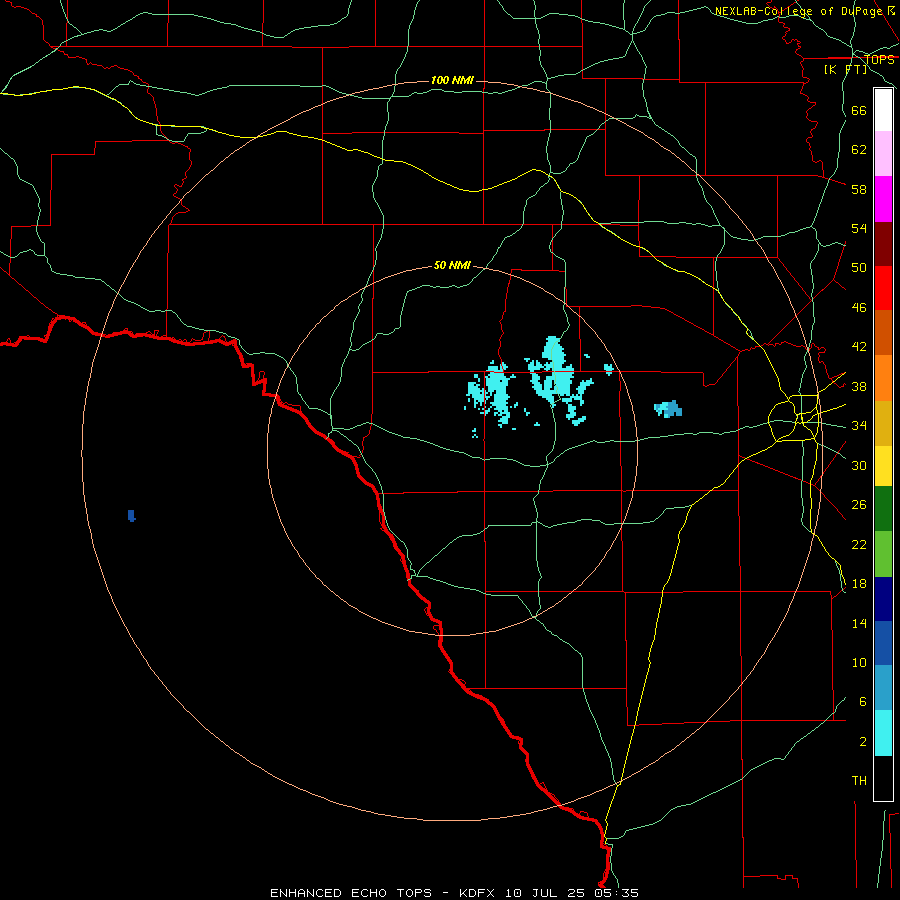Click the legend value "62"

[859, 150]
